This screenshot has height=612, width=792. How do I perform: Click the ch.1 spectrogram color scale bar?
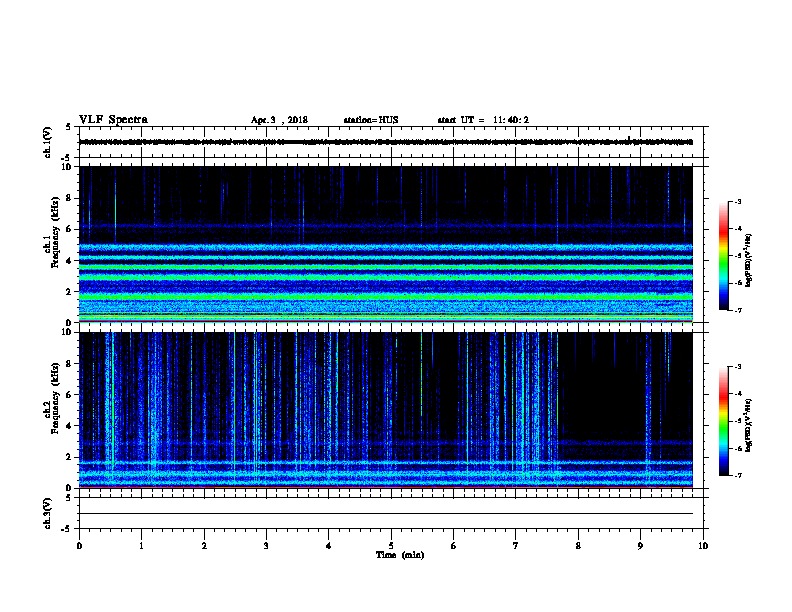724,256
